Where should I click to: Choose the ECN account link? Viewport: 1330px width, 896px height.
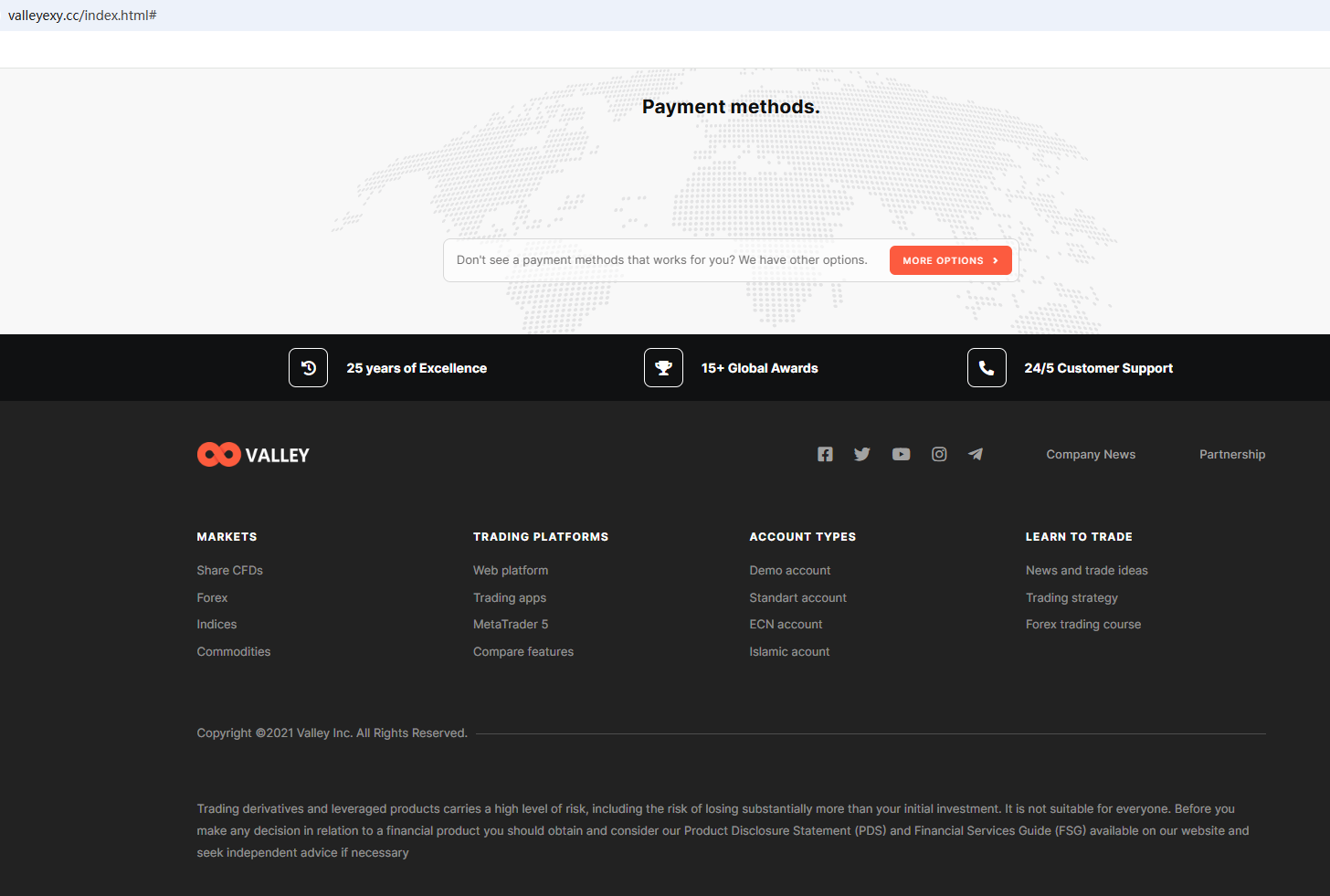pyautogui.click(x=786, y=625)
